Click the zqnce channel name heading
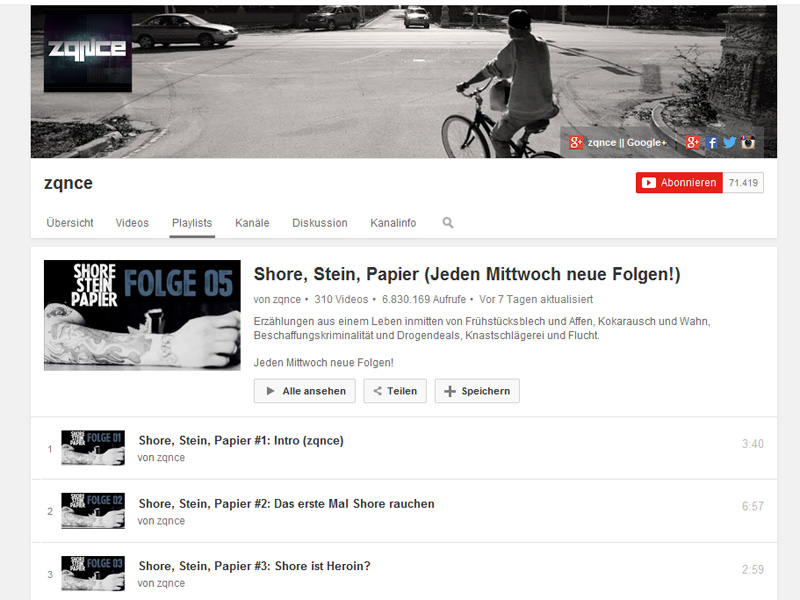This screenshot has width=800, height=600. tap(68, 183)
